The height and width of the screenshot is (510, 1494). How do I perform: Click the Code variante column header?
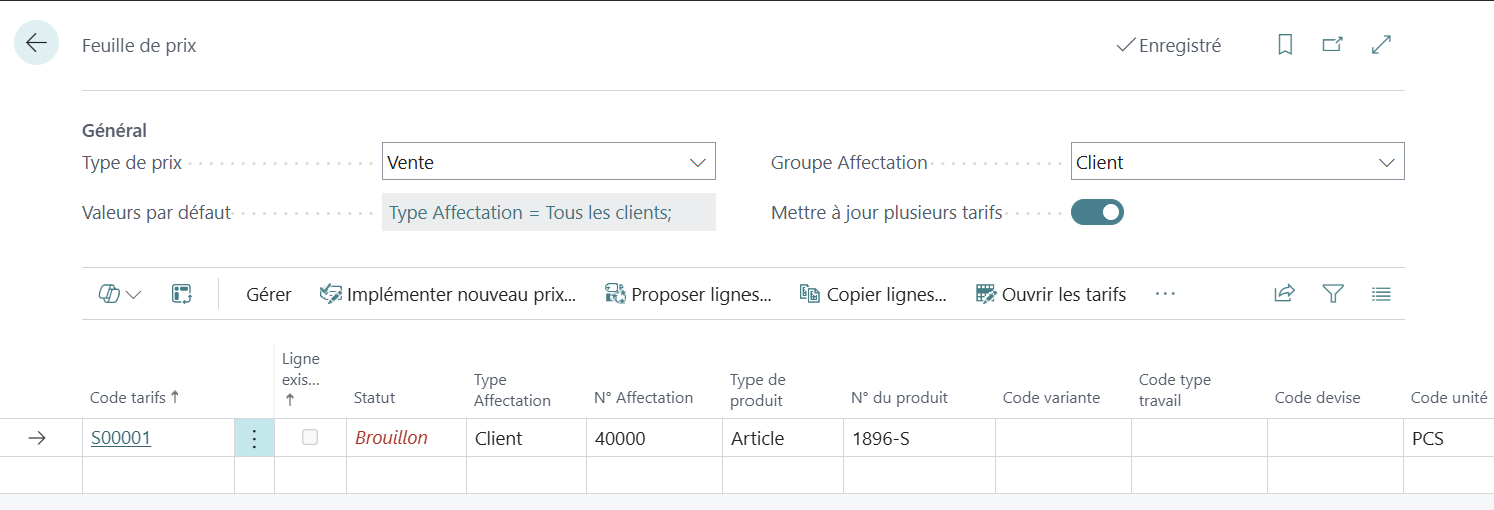pos(1051,398)
